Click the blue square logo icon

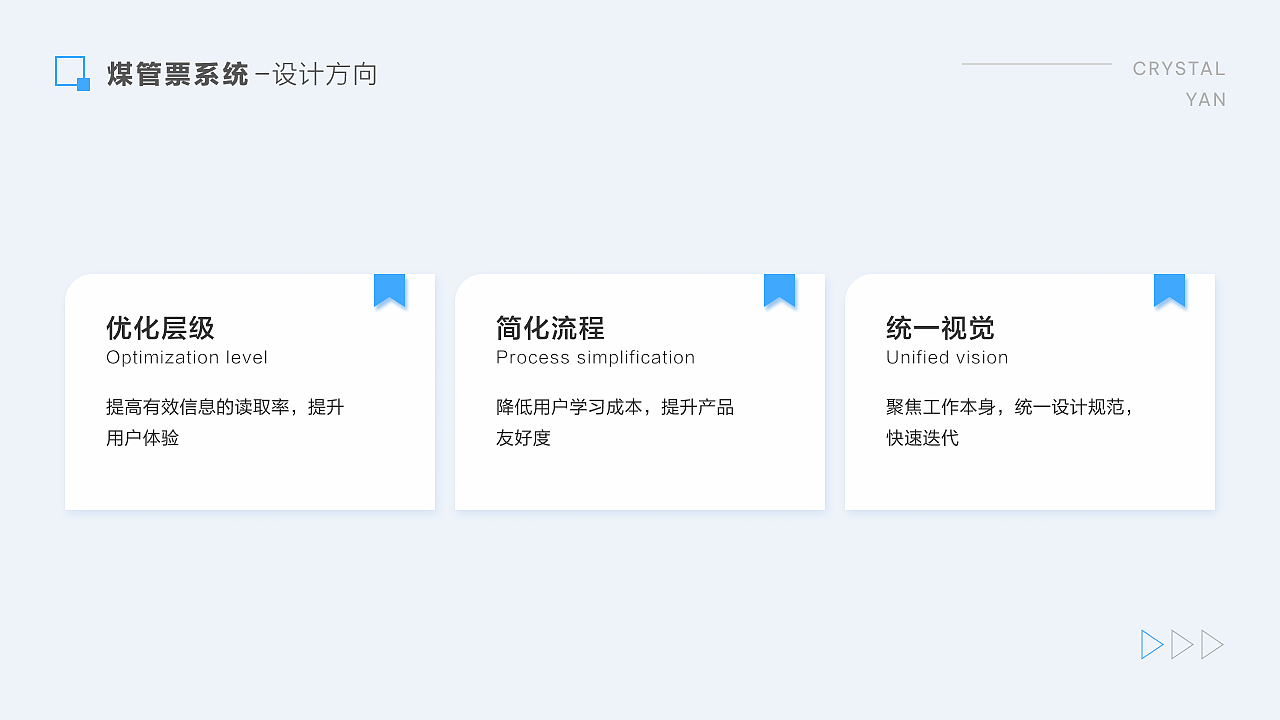[72, 73]
